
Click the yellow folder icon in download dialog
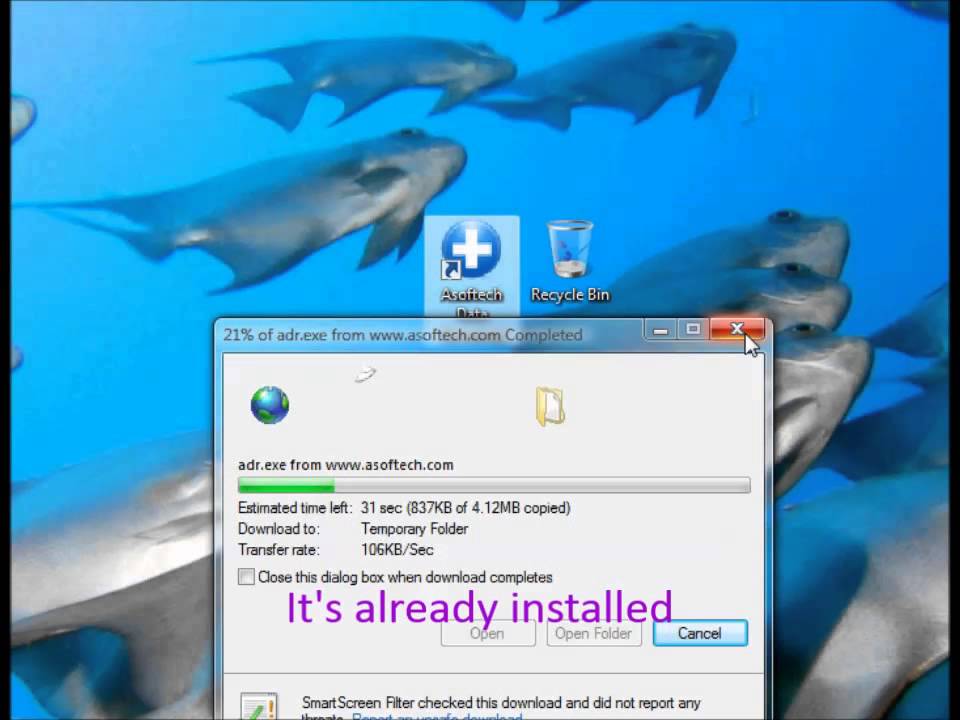550,406
